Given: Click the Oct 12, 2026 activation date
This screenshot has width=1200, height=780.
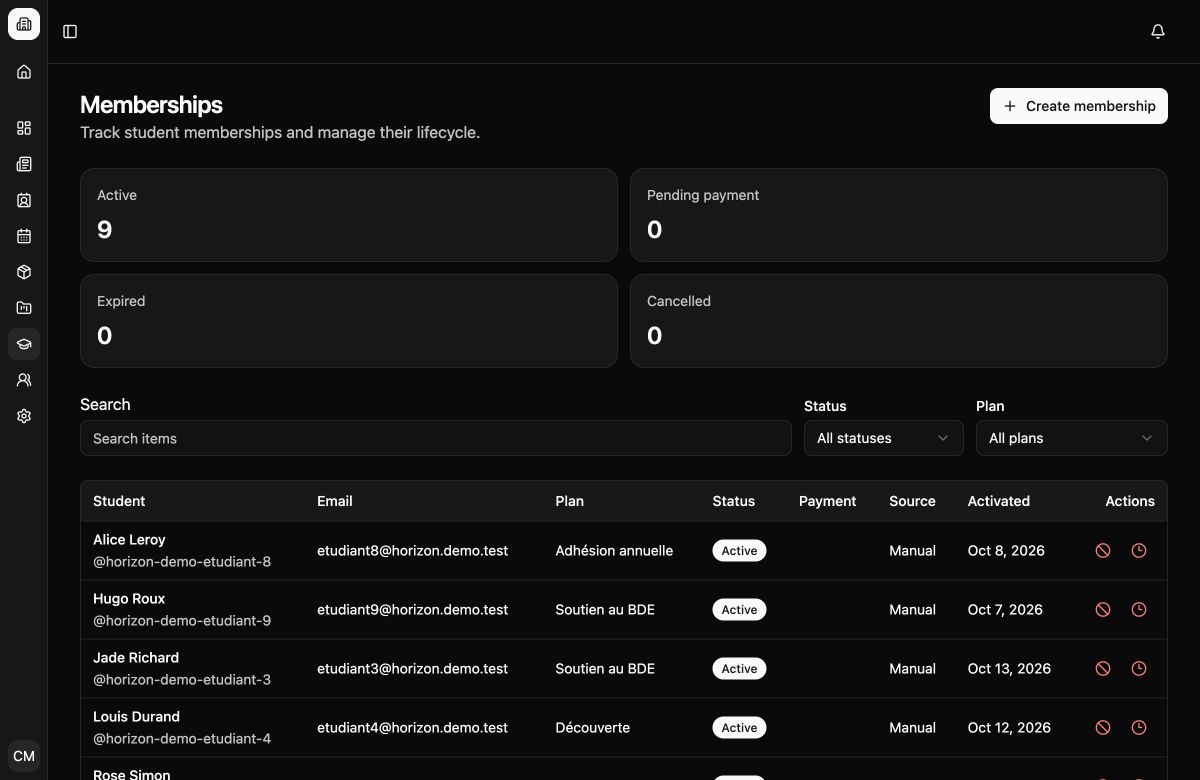Looking at the screenshot, I should pyautogui.click(x=1009, y=728).
